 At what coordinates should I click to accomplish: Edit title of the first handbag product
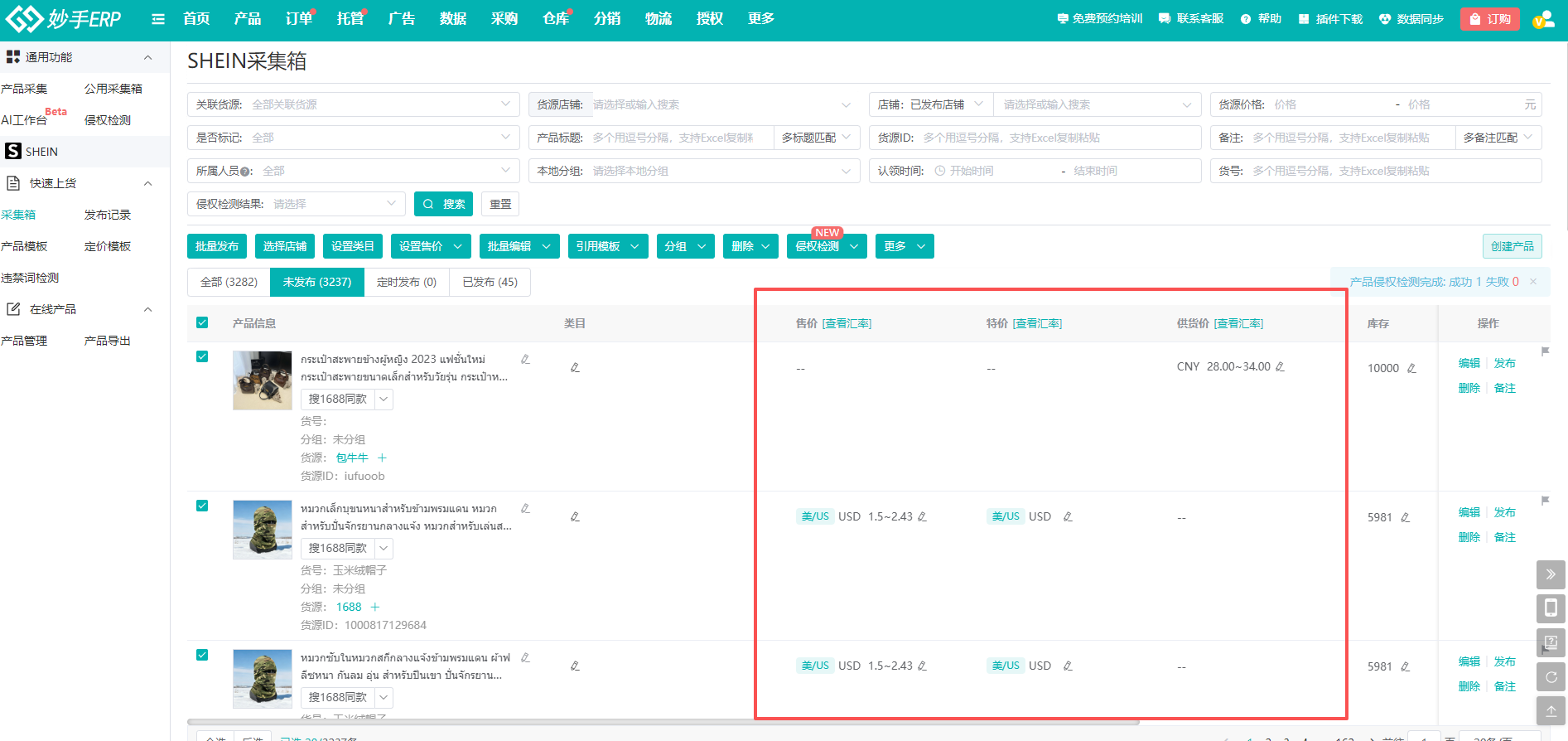(525, 359)
